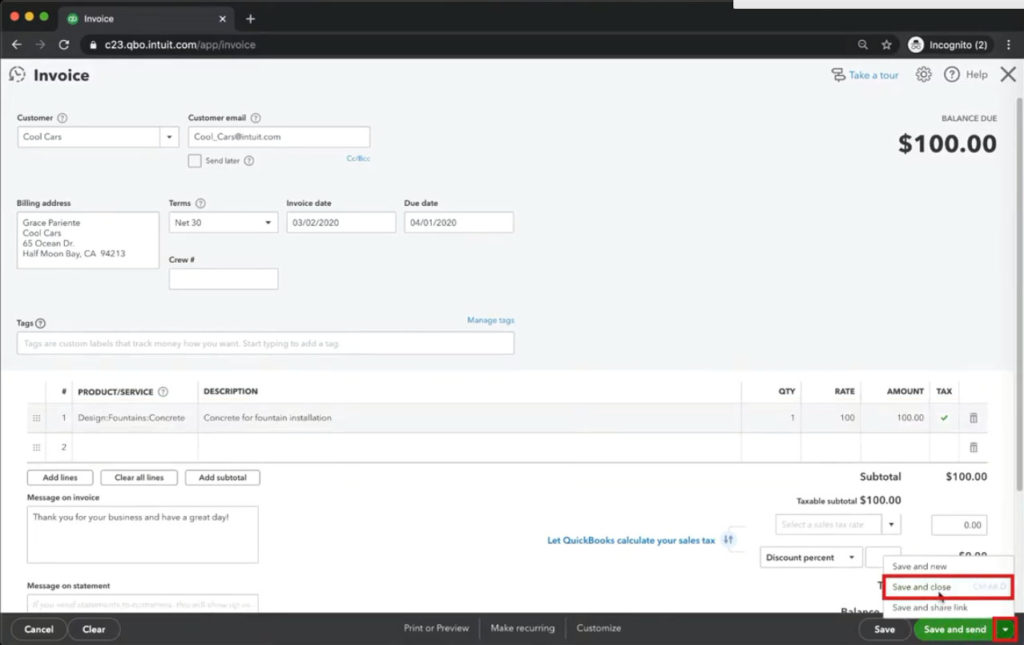Open the Terms Net 30 dropdown

268,223
